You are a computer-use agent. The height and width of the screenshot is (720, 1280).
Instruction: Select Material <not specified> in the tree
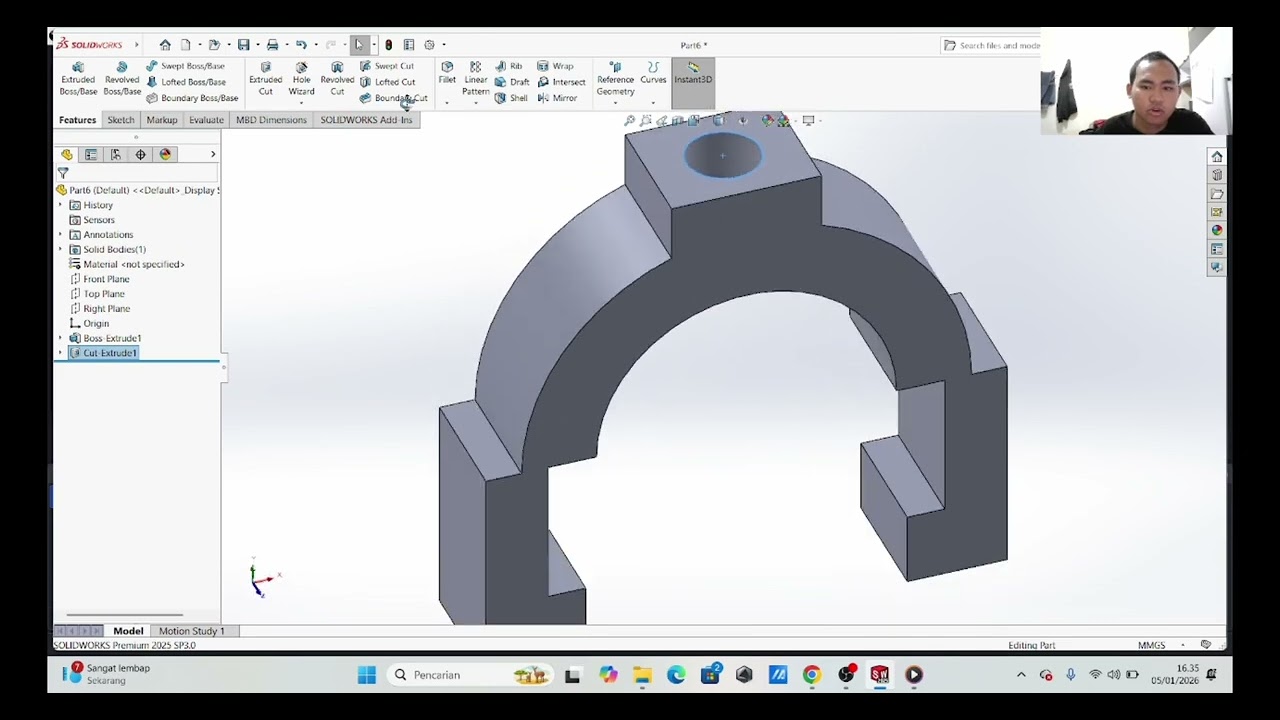[x=126, y=264]
